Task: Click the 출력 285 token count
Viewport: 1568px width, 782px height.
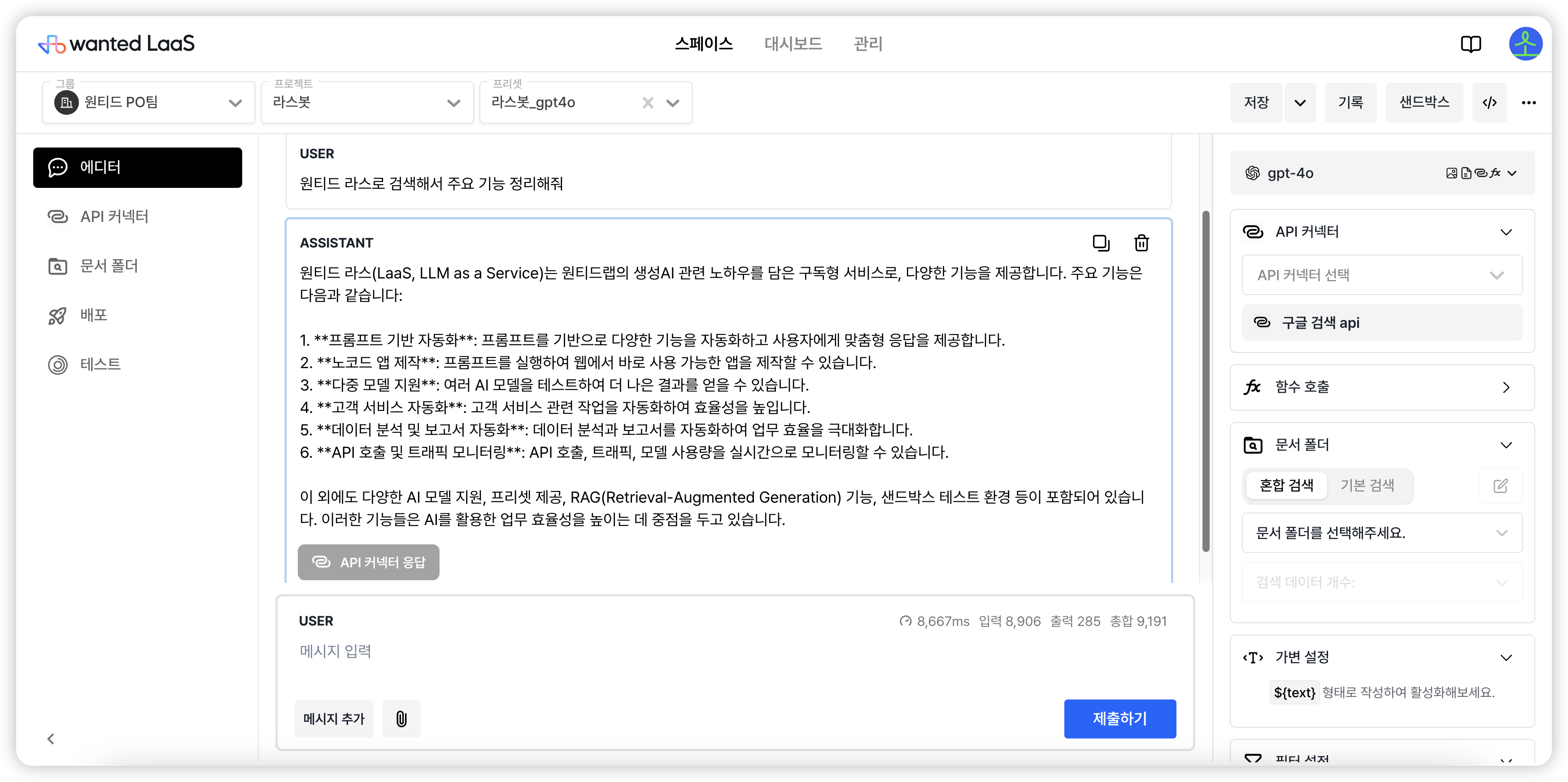Action: pyautogui.click(x=1075, y=621)
